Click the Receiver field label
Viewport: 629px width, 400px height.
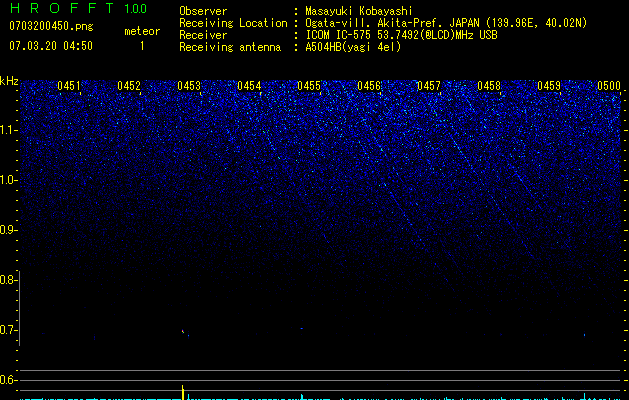click(x=203, y=35)
